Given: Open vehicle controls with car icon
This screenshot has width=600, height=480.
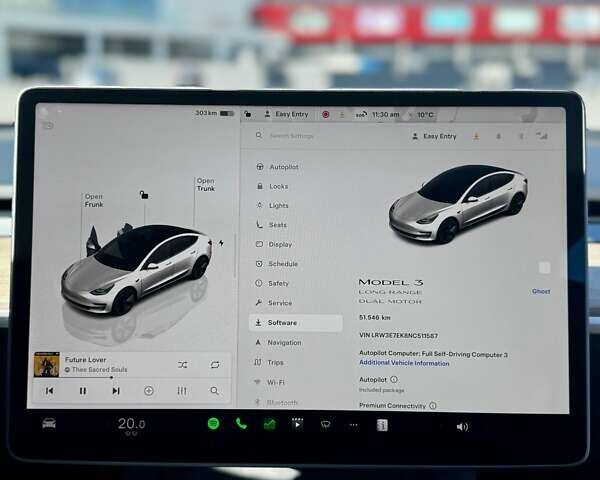Looking at the screenshot, I should [49, 423].
